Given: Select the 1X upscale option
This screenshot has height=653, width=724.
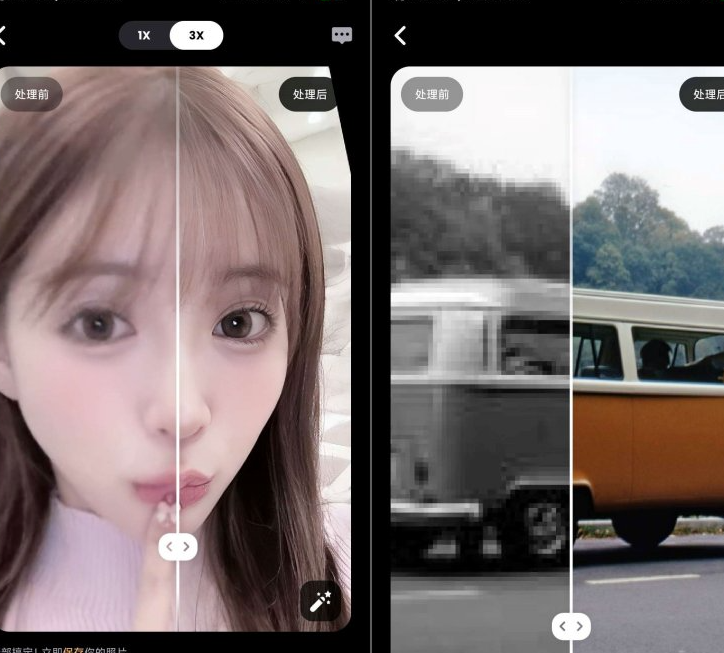Looking at the screenshot, I should (144, 36).
